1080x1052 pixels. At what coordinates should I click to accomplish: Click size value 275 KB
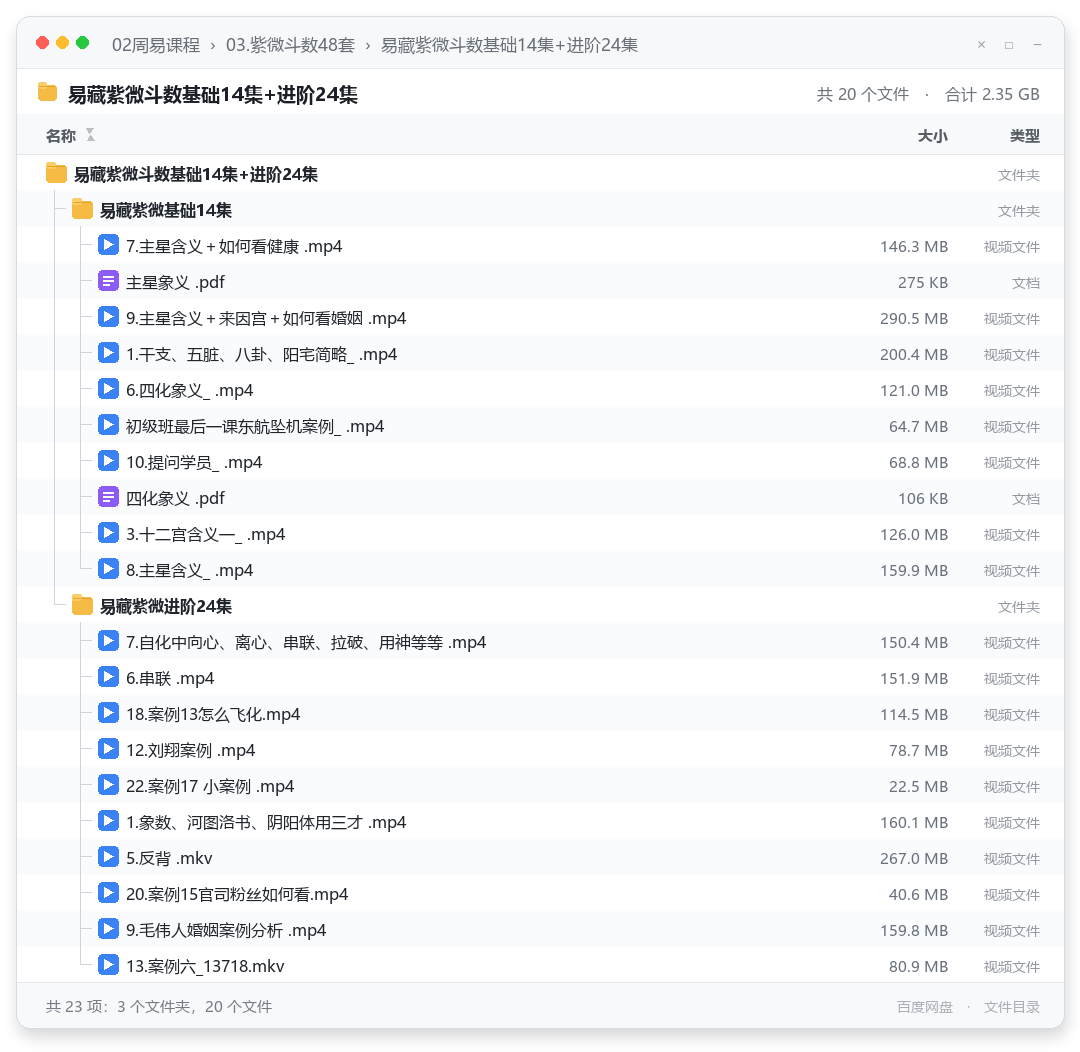pos(922,282)
